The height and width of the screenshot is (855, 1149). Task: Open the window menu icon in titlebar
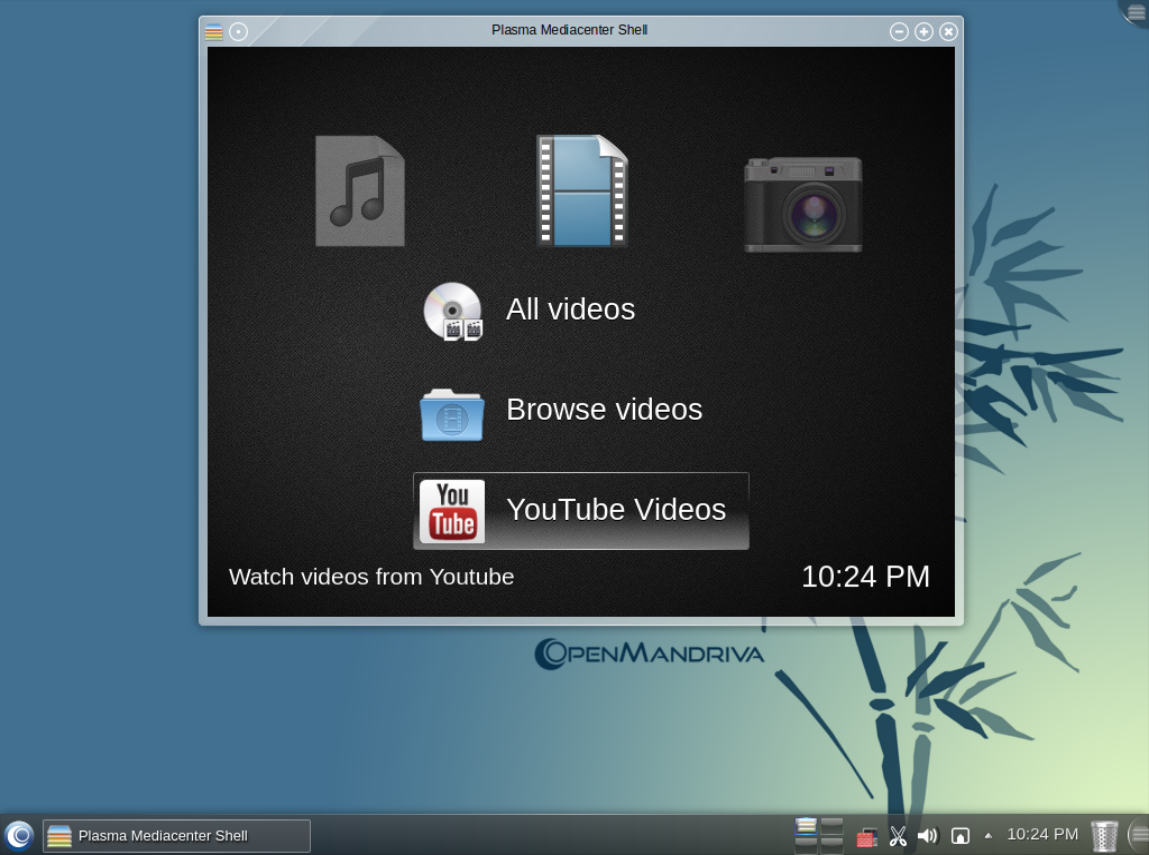(x=214, y=31)
